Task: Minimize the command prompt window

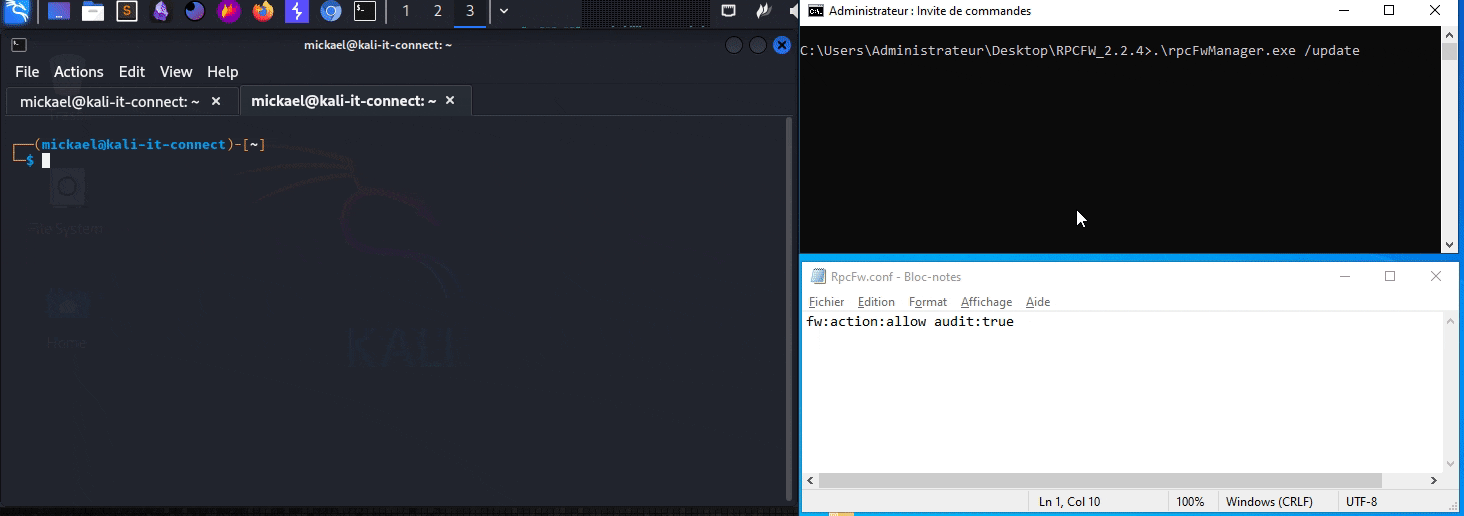Action: click(x=1342, y=11)
